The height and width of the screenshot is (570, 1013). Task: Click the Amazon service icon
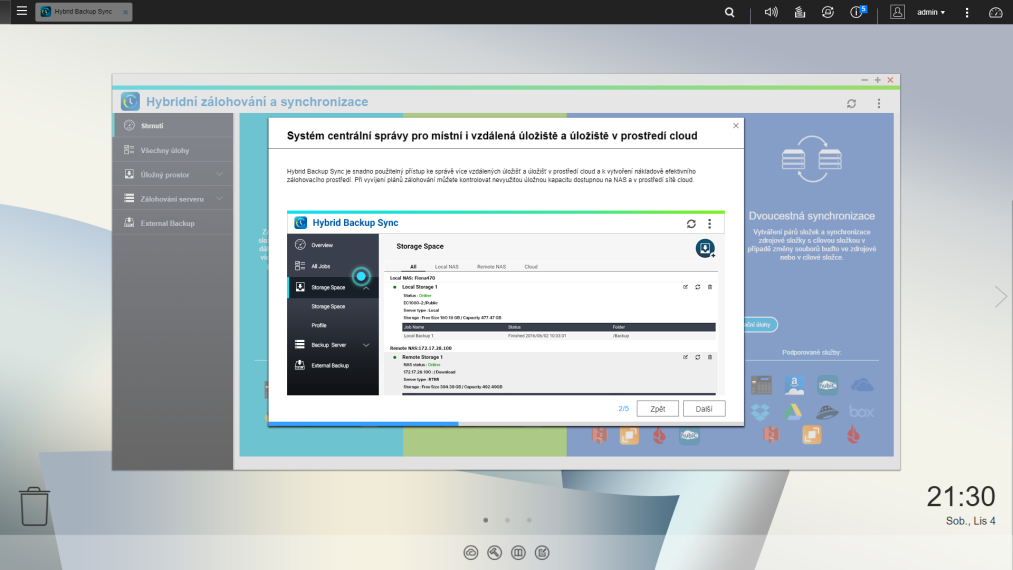click(795, 385)
